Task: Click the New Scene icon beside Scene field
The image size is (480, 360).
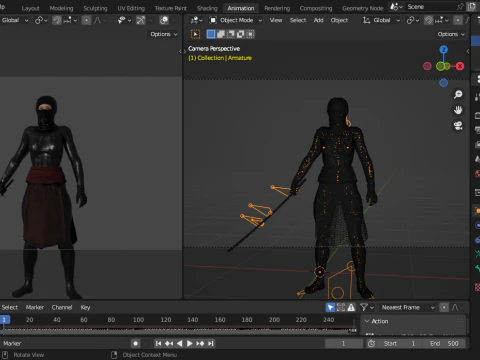Action: [472, 7]
